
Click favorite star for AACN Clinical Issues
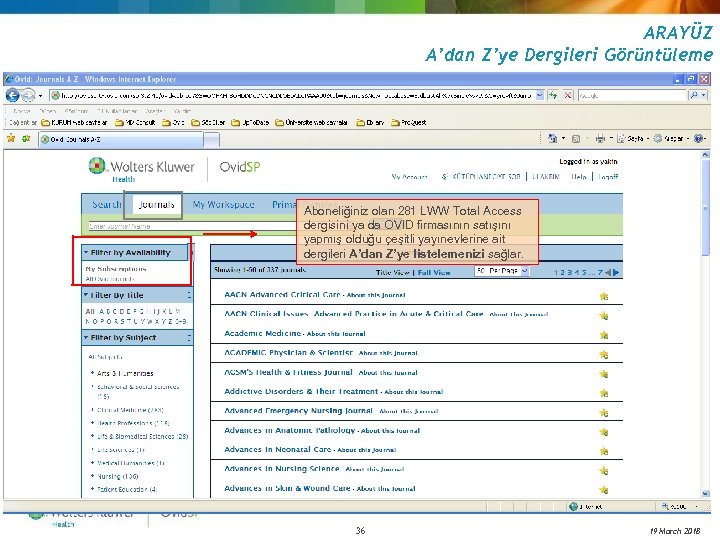(604, 316)
